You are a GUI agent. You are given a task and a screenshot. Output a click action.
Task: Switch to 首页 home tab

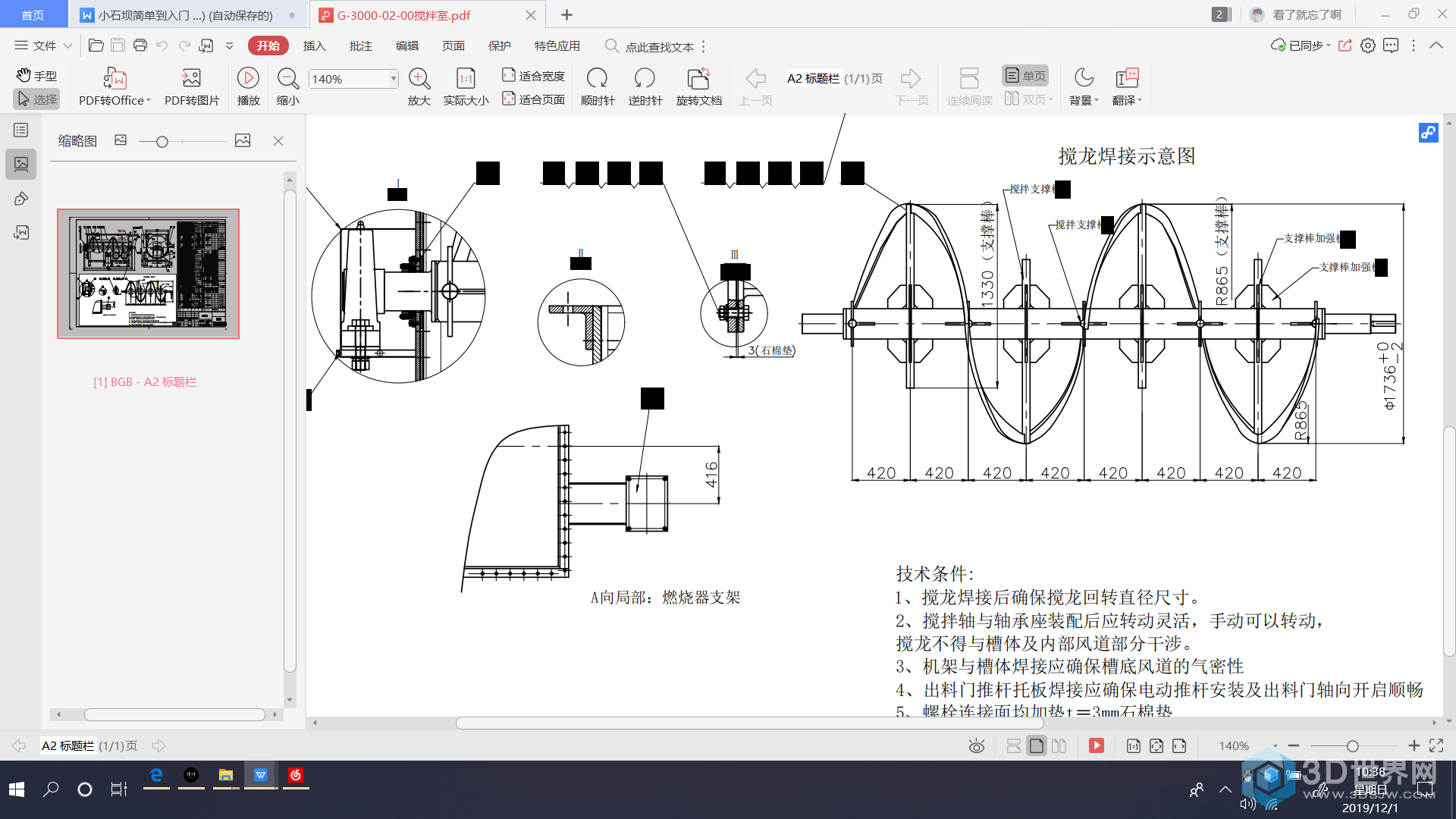point(33,15)
